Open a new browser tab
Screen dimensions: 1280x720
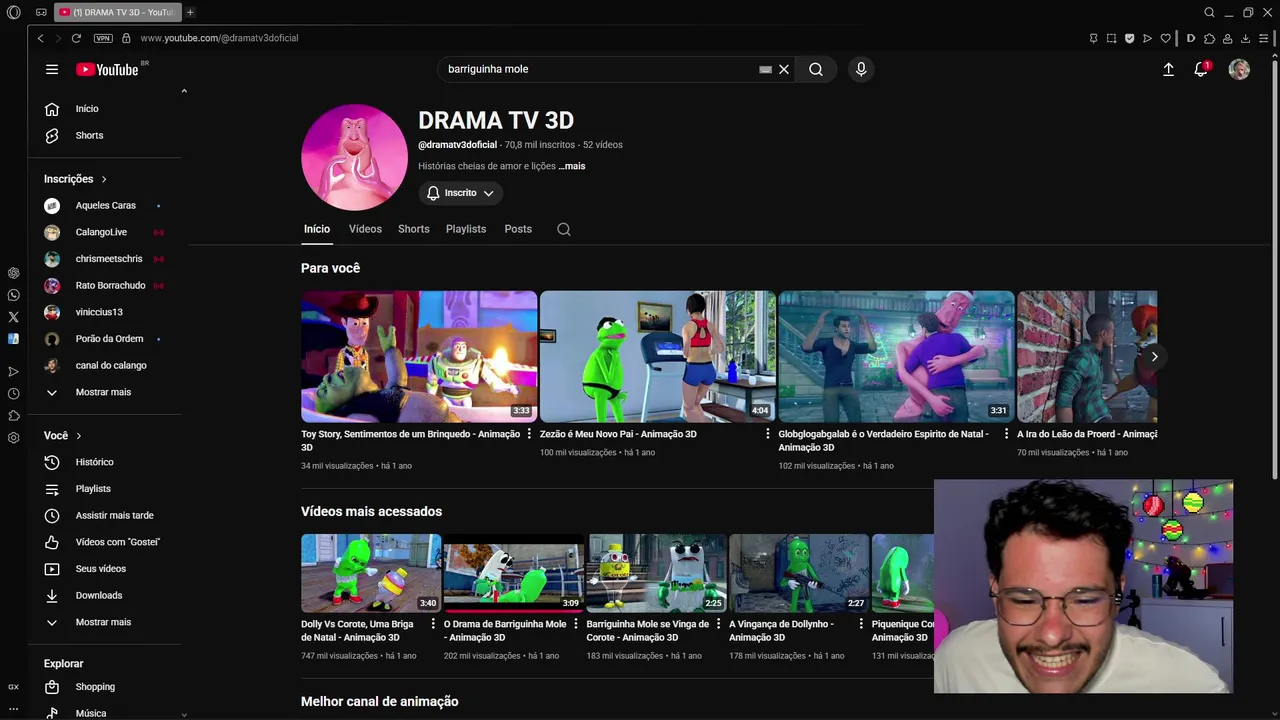(x=190, y=12)
